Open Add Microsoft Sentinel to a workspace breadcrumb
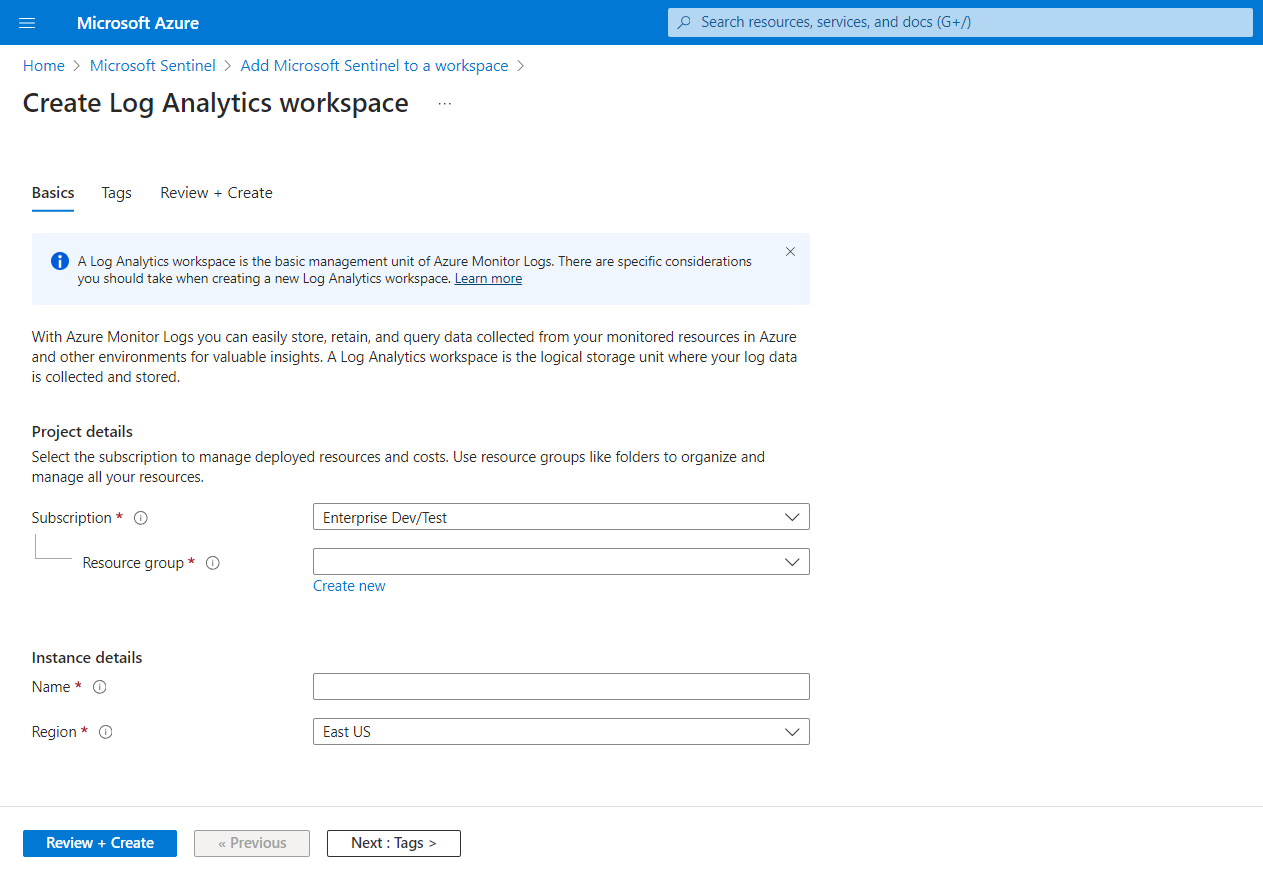 [x=375, y=66]
